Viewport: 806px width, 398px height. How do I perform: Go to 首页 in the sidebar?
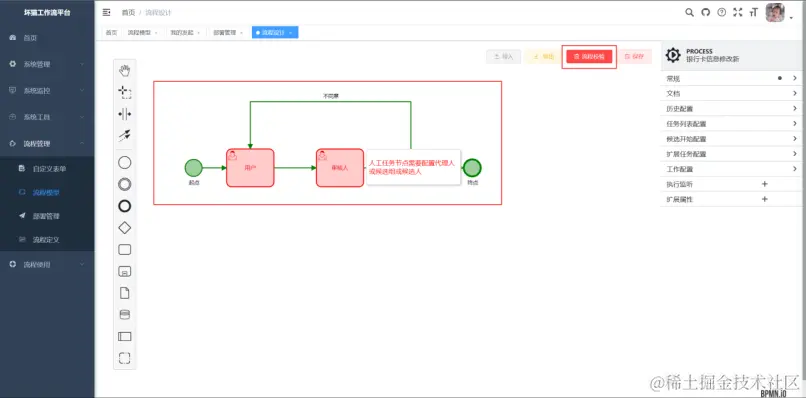click(x=47, y=38)
